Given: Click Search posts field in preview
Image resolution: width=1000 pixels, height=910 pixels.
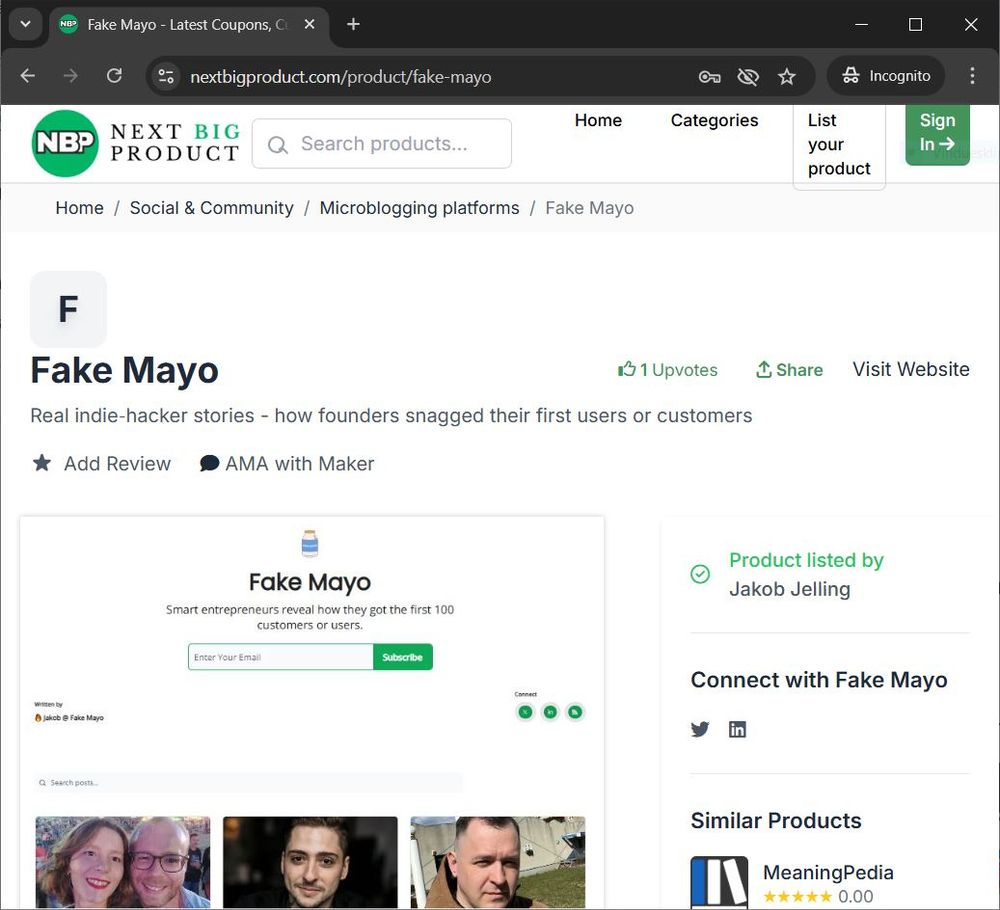Looking at the screenshot, I should (x=248, y=782).
